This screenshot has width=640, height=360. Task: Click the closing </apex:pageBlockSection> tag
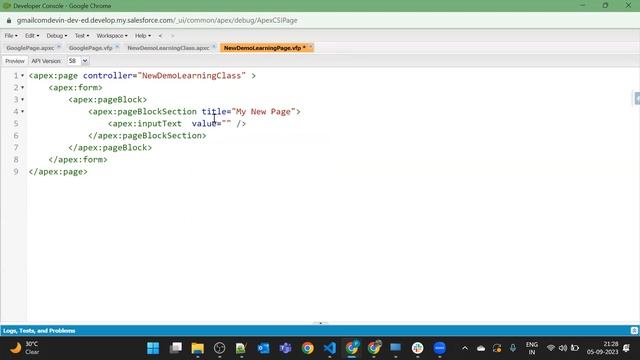coord(147,136)
